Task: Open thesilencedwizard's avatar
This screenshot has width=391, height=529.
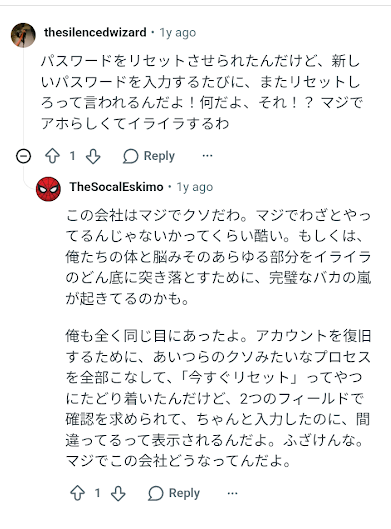Action: tap(23, 35)
